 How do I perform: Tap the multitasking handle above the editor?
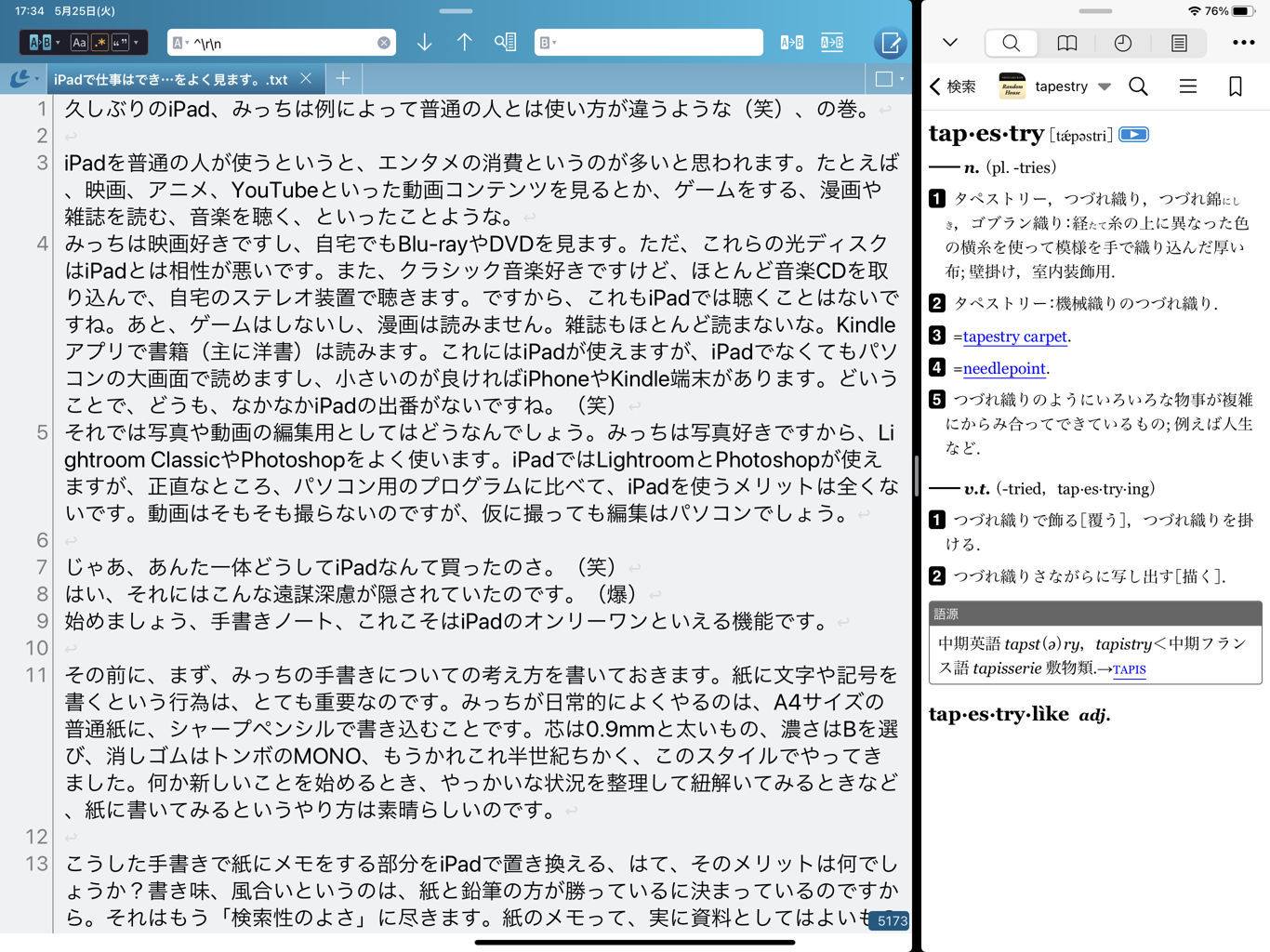(x=456, y=11)
